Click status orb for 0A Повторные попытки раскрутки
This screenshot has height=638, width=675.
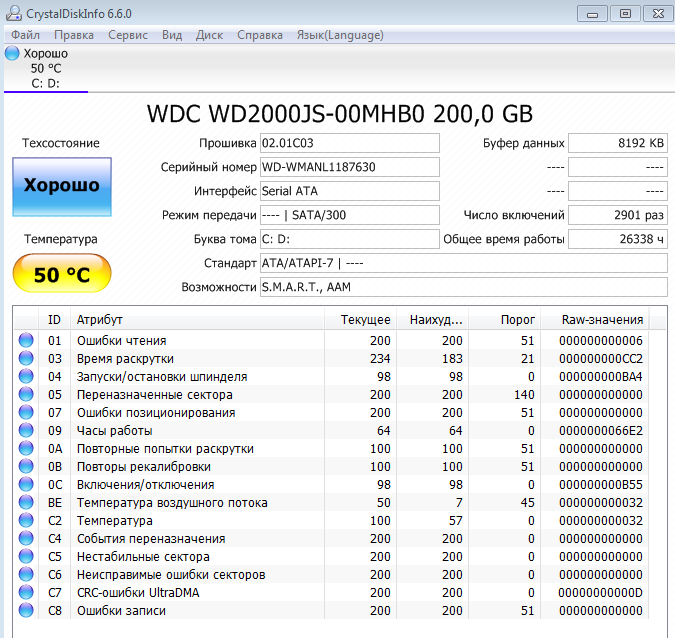coord(26,448)
